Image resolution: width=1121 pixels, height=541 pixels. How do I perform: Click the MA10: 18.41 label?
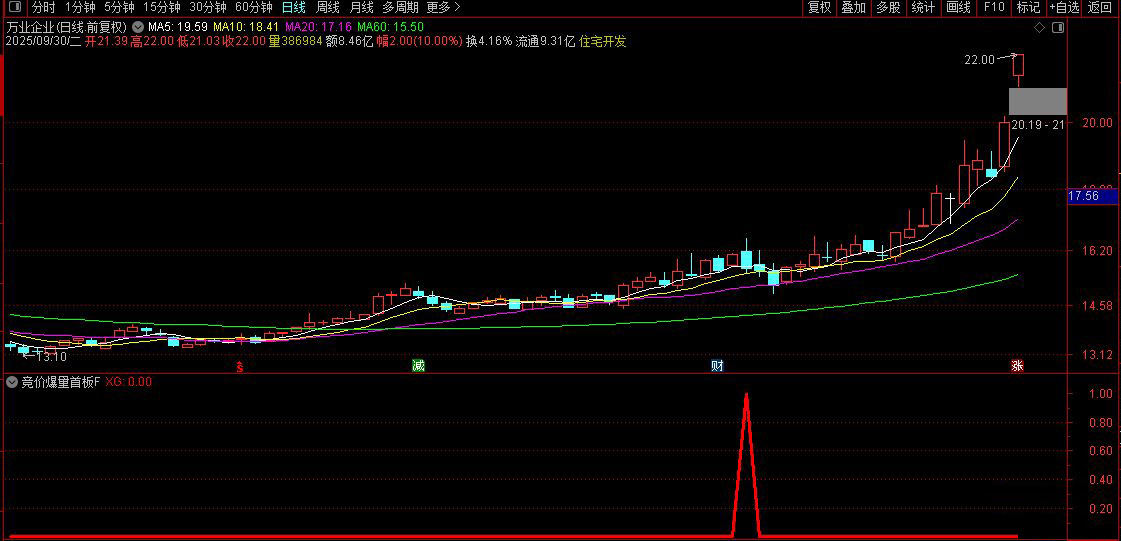[247, 27]
